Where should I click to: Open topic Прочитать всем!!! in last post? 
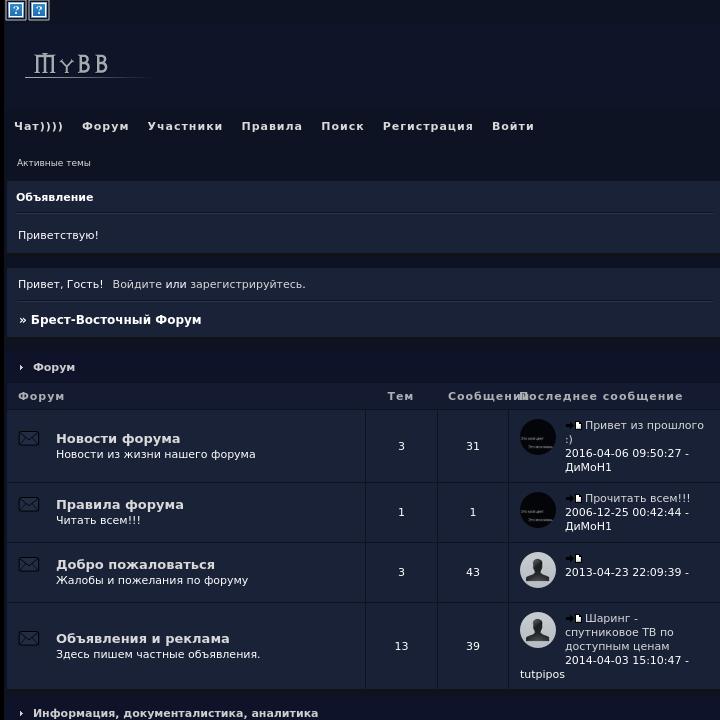(637, 498)
